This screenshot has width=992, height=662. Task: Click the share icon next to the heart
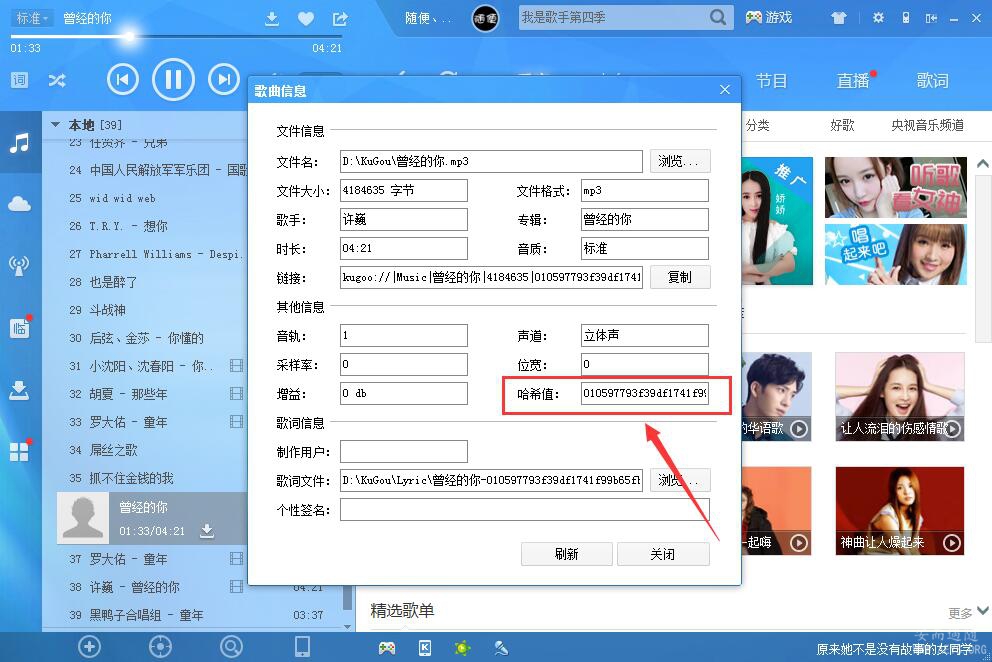pos(340,19)
